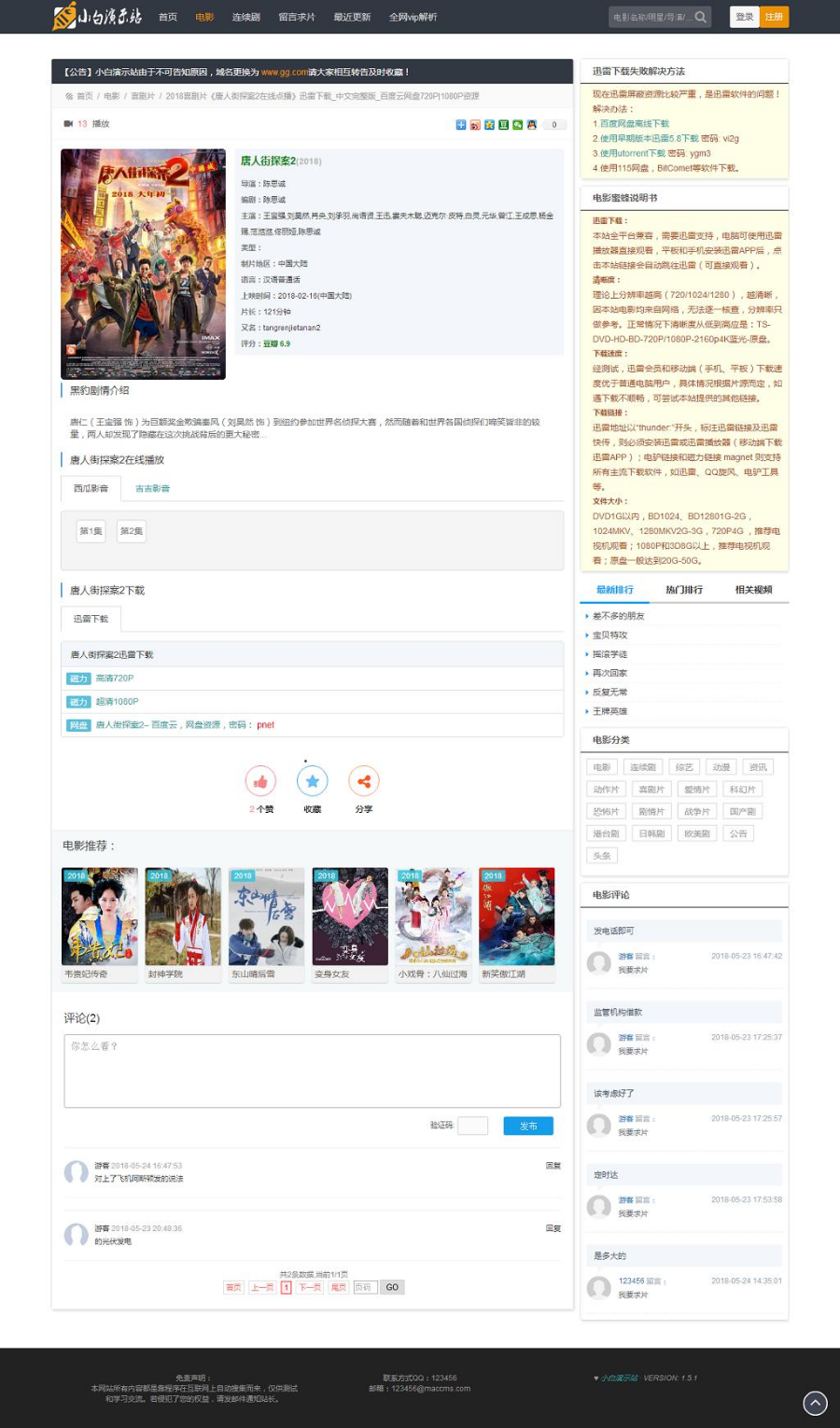
Task: Click the back-to-top arrow icon
Action: coord(815,1403)
